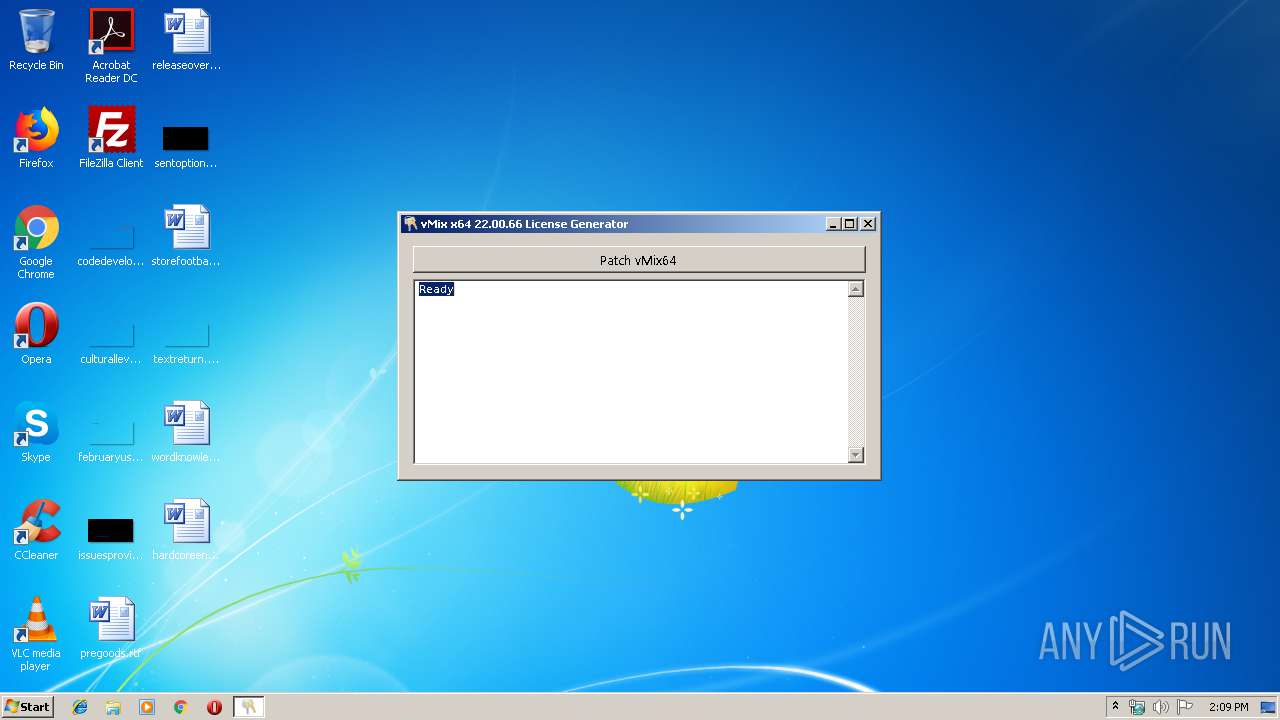The image size is (1280, 720).
Task: Select the Skype desktop shortcut
Action: tap(36, 432)
